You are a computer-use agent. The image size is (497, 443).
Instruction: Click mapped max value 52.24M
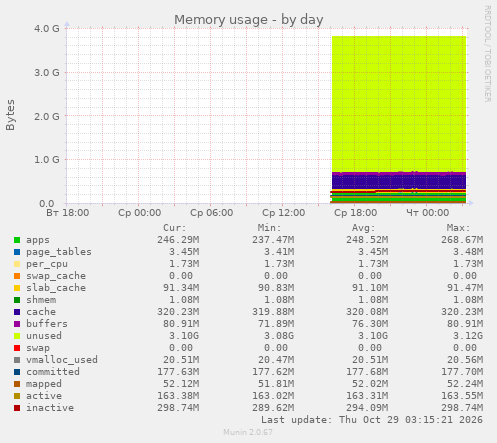(465, 384)
